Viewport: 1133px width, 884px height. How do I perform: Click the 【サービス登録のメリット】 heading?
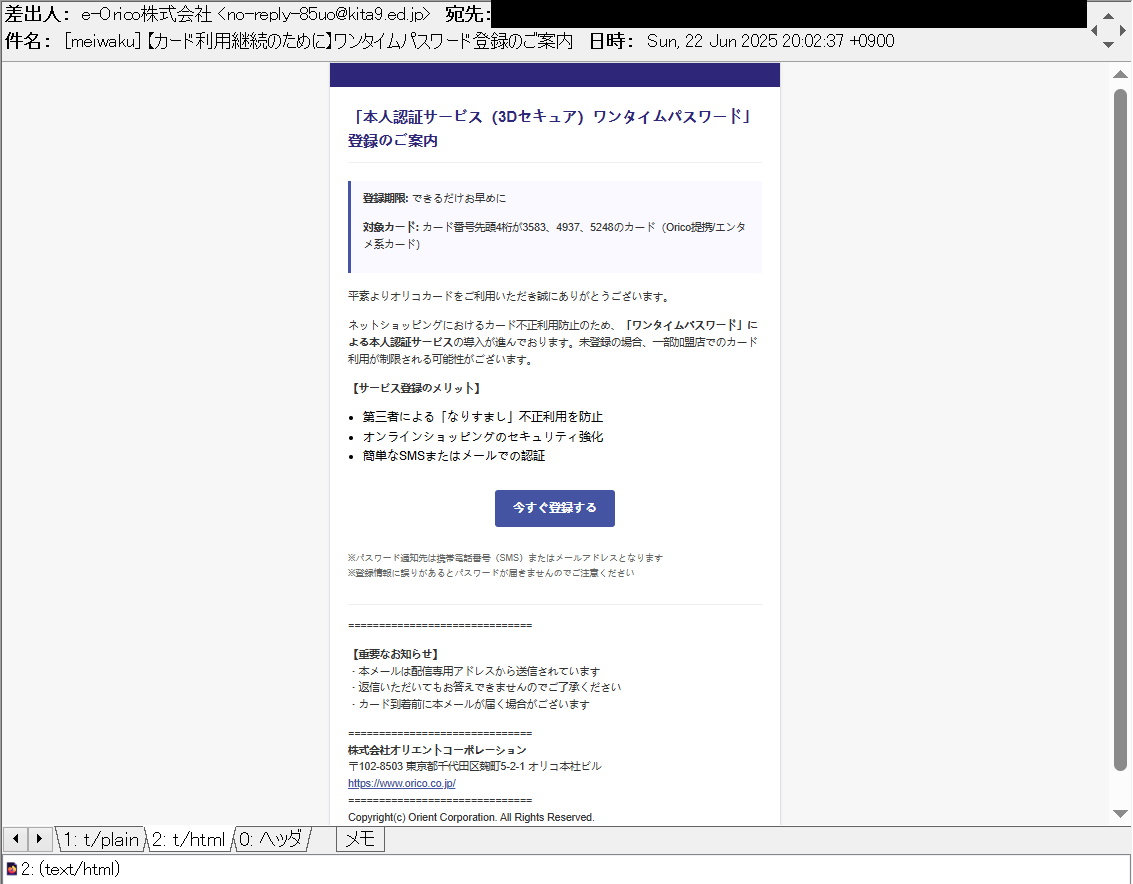(x=415, y=388)
